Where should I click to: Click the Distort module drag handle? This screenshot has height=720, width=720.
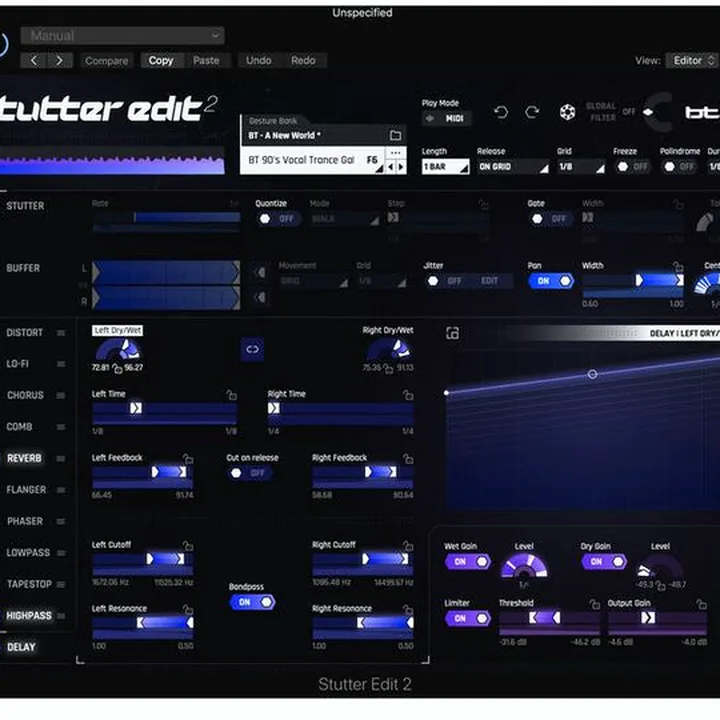(61, 332)
